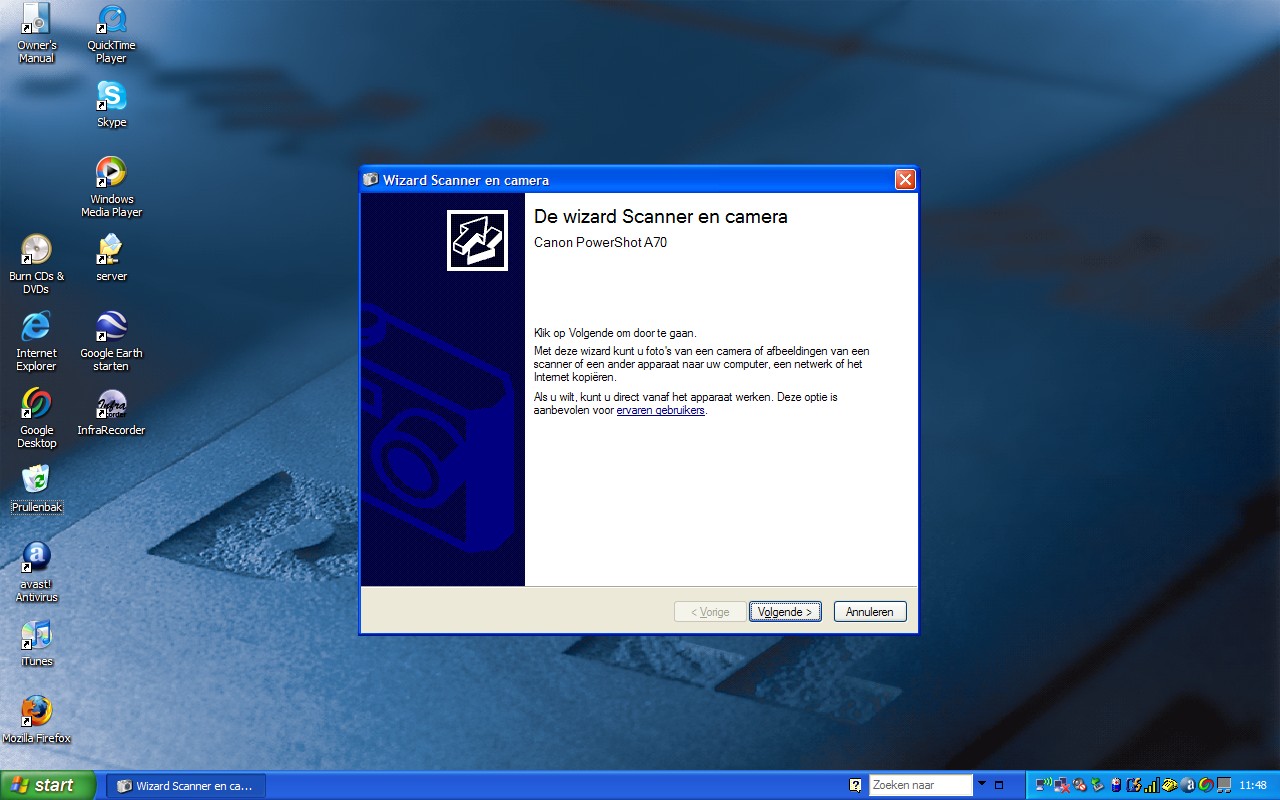Click the disconnected network tray icon
Screen dimensions: 1280x800
click(1062, 785)
